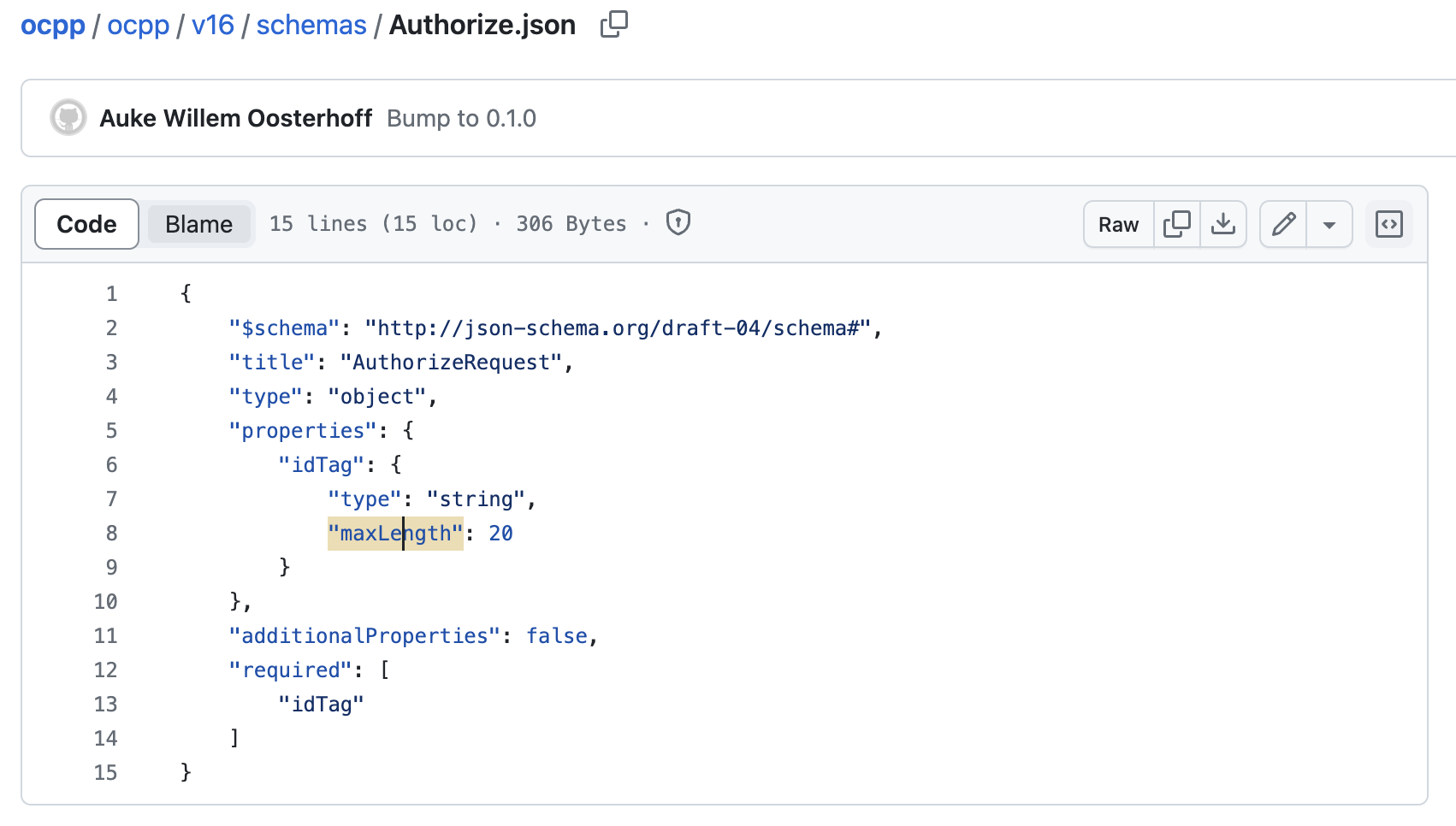Select line number 11 in the gutter

106,636
